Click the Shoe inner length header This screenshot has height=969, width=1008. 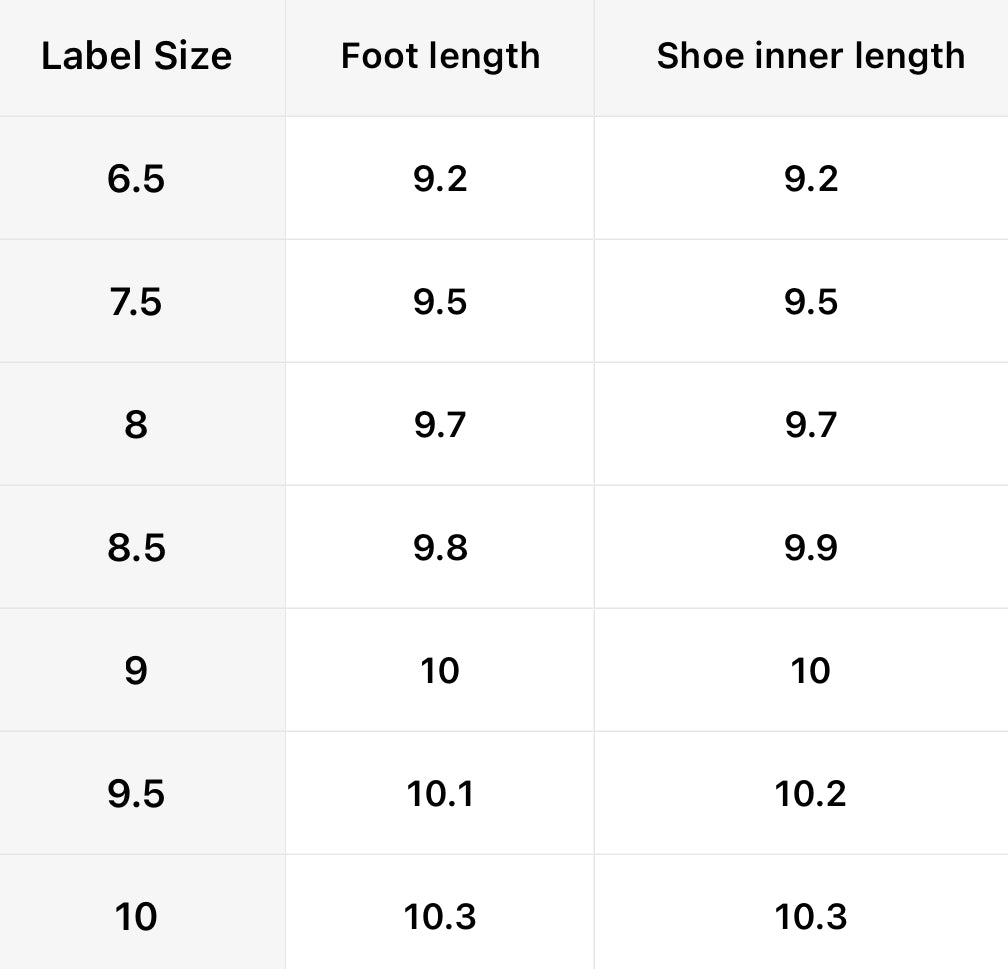tap(810, 56)
